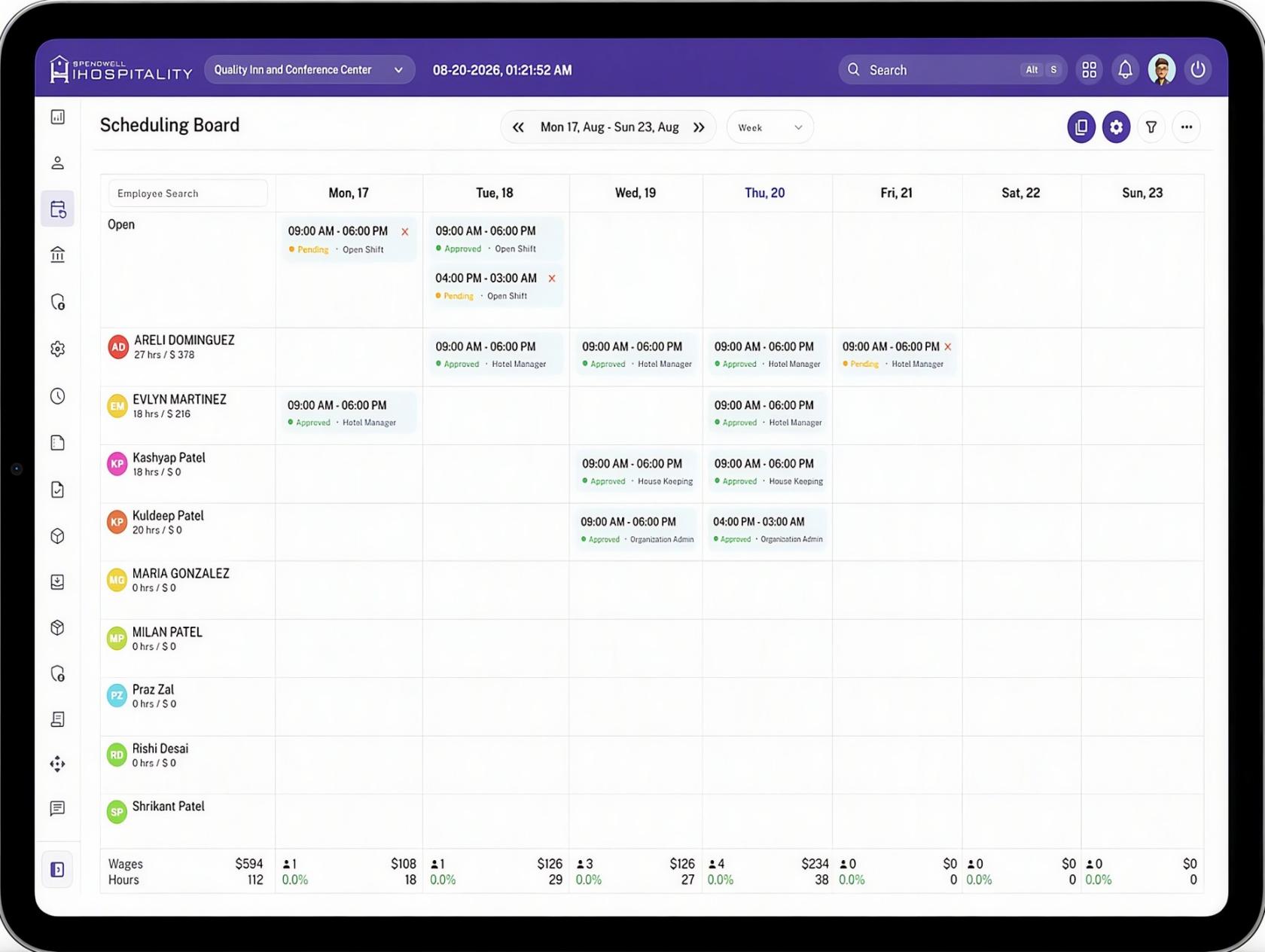
Task: Open the checklist document icon in sidebar
Action: tap(58, 490)
